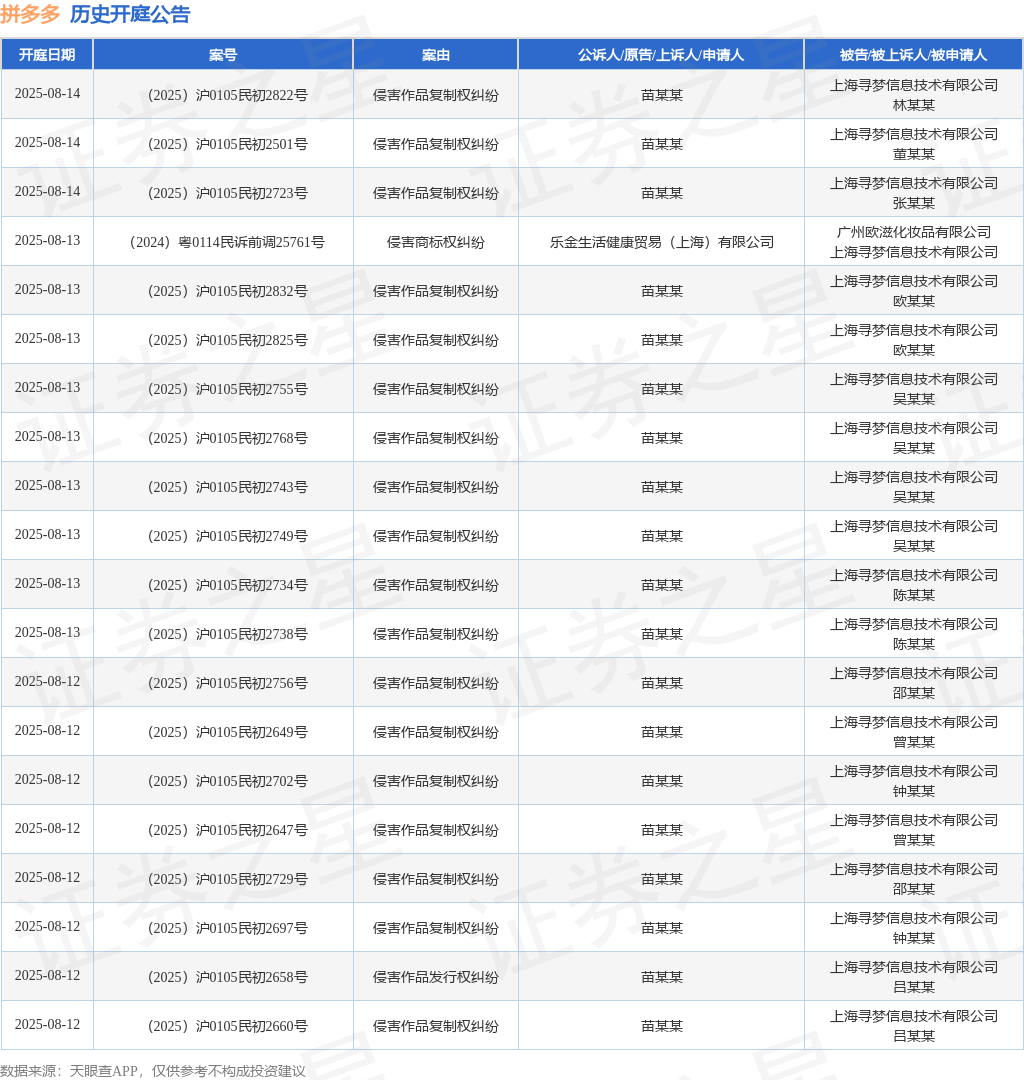Click 侵害作品复制权纠纷 in 2501号 row
The image size is (1024, 1080).
(x=435, y=144)
